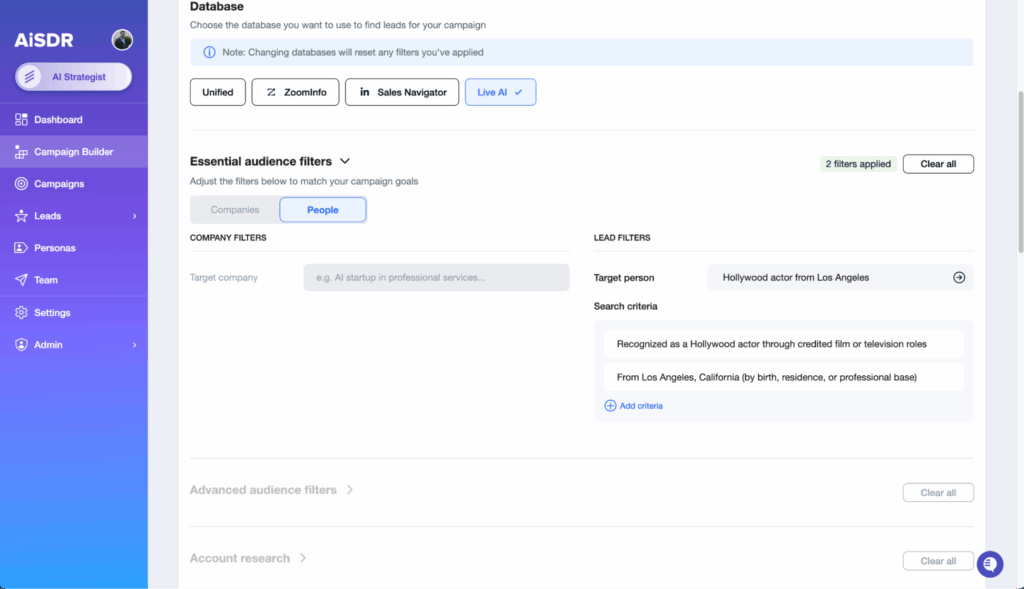Expand Advanced audience filters section
The height and width of the screenshot is (589, 1024).
[350, 490]
